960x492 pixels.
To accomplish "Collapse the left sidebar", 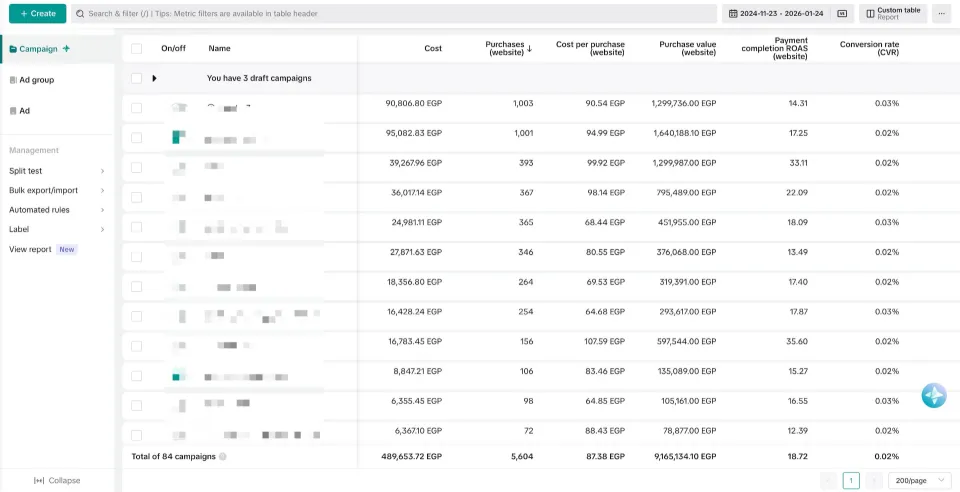I will (x=57, y=480).
